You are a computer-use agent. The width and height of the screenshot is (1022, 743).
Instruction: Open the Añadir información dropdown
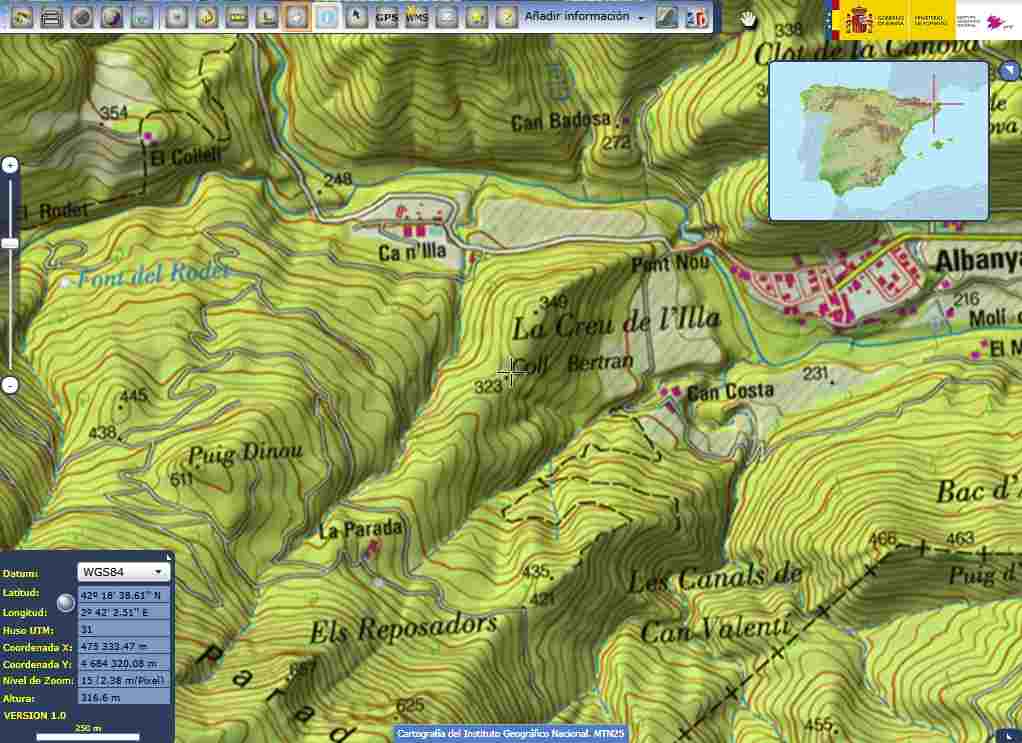pos(585,17)
